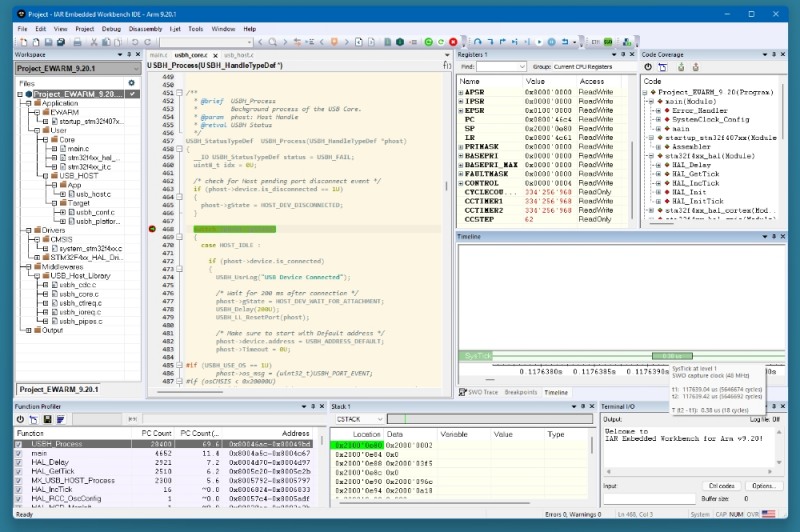Click the red Stop Debugging toolbar icon
This screenshot has width=800, height=532.
click(x=454, y=42)
